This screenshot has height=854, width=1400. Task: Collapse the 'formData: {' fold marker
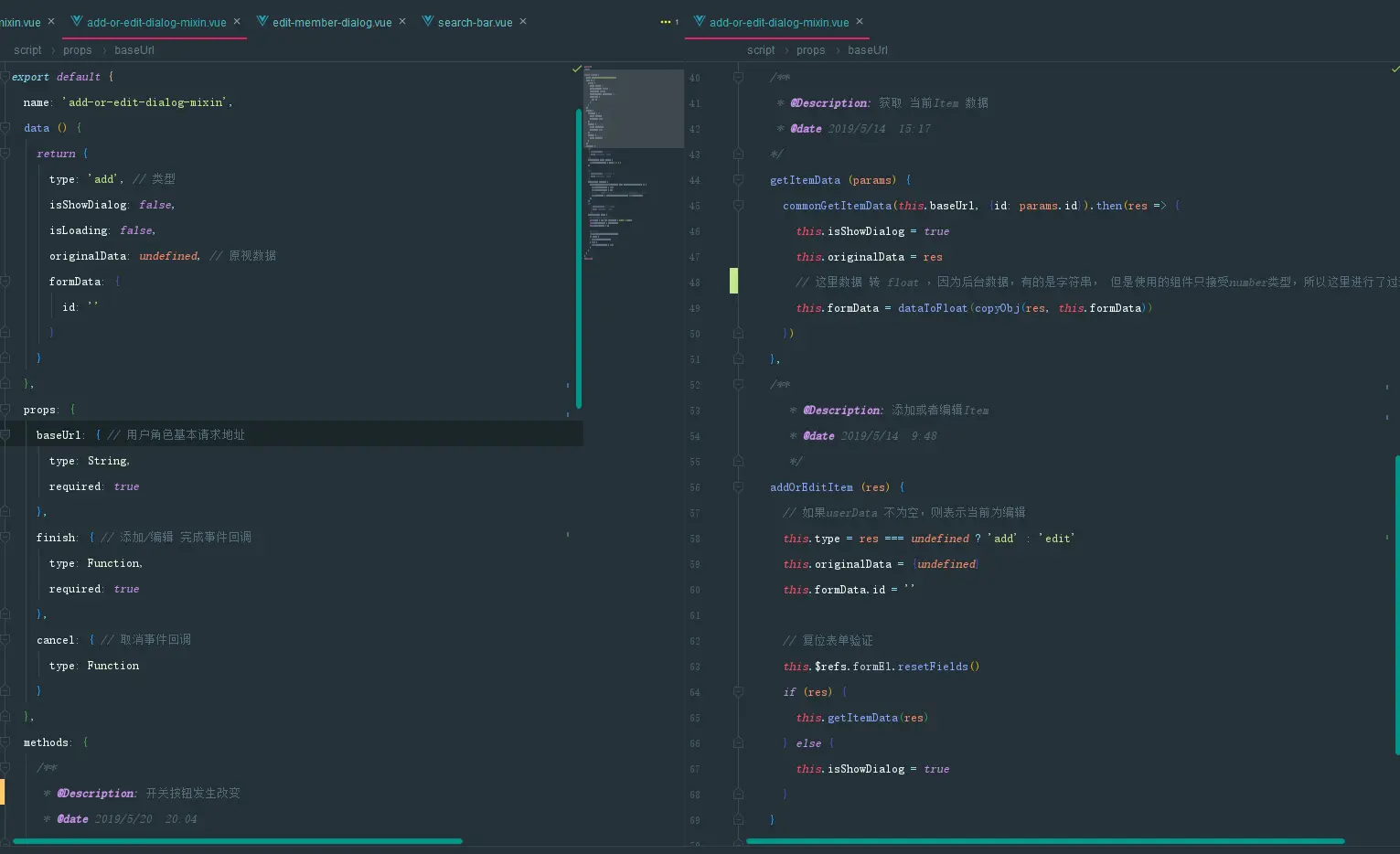coord(5,282)
